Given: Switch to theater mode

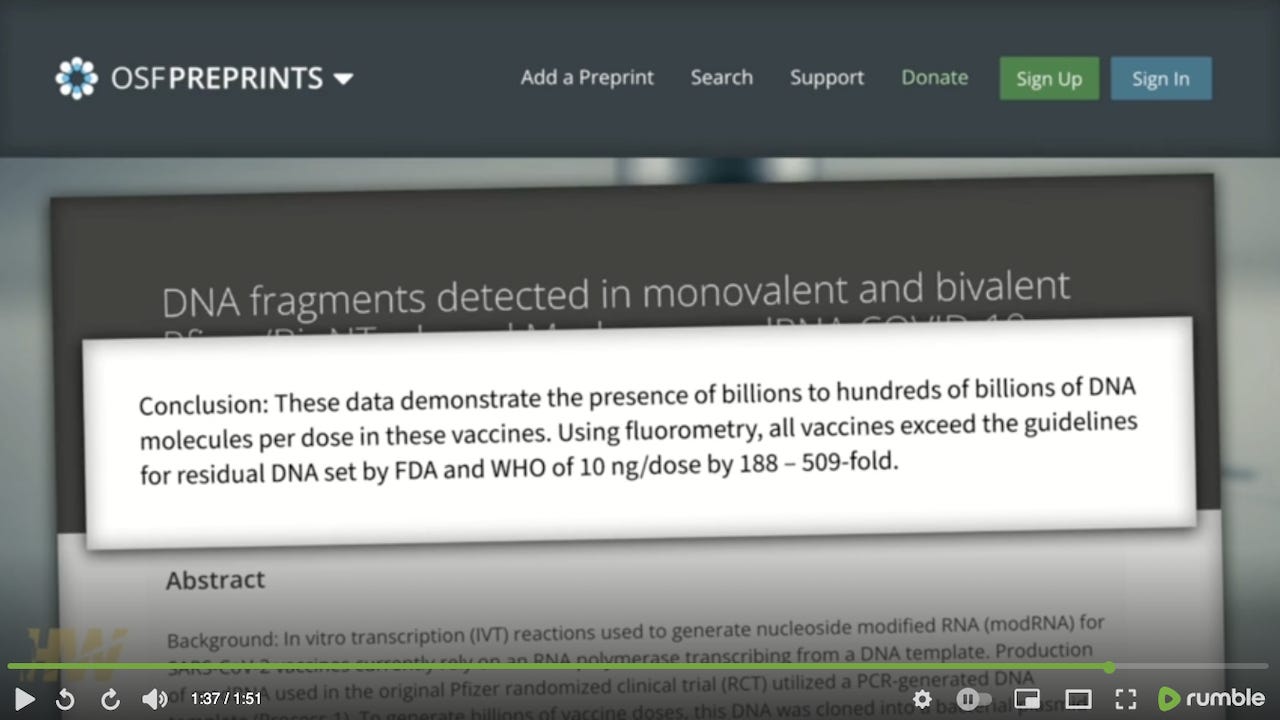Looking at the screenshot, I should 1078,699.
